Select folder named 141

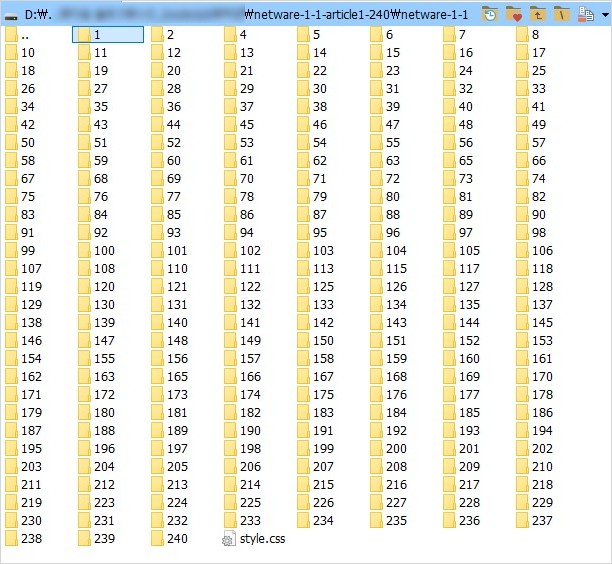(x=243, y=322)
